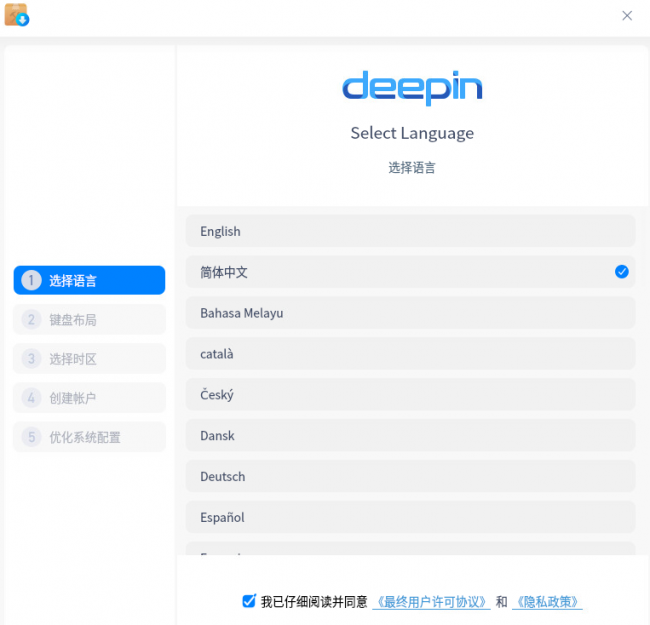
Task: Open the 最终用户许可协议 link
Action: coord(431,602)
